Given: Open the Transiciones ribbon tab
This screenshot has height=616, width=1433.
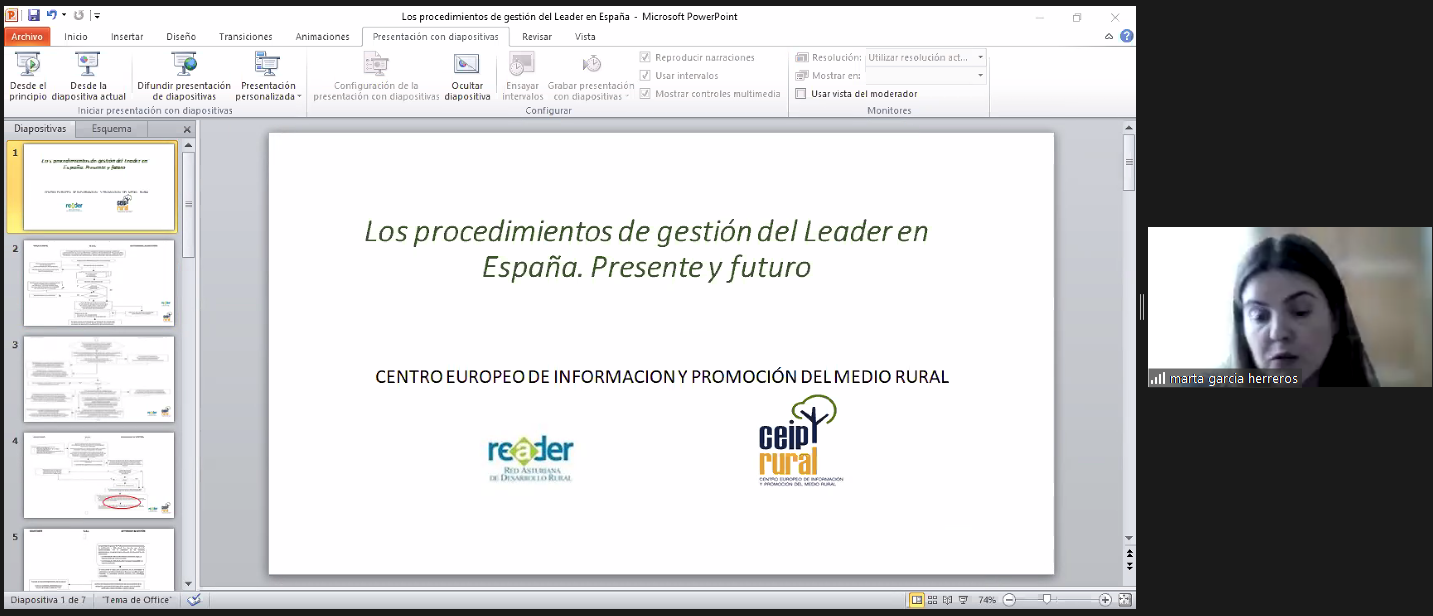Looking at the screenshot, I should coord(245,37).
